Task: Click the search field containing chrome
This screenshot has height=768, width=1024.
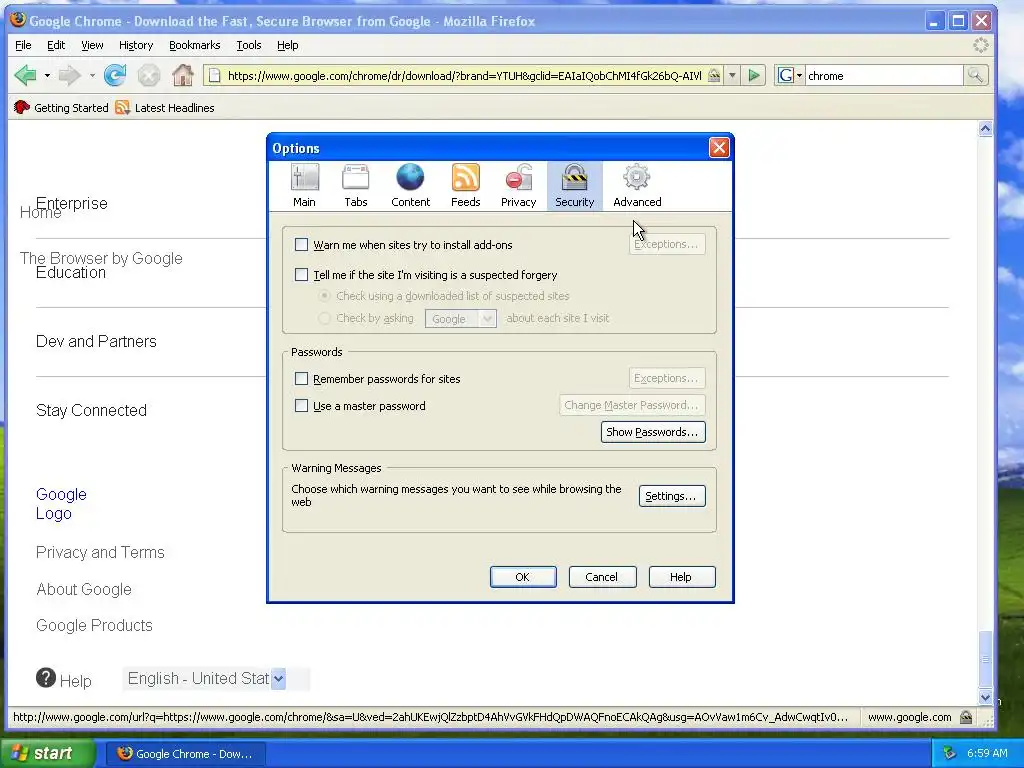Action: [884, 76]
